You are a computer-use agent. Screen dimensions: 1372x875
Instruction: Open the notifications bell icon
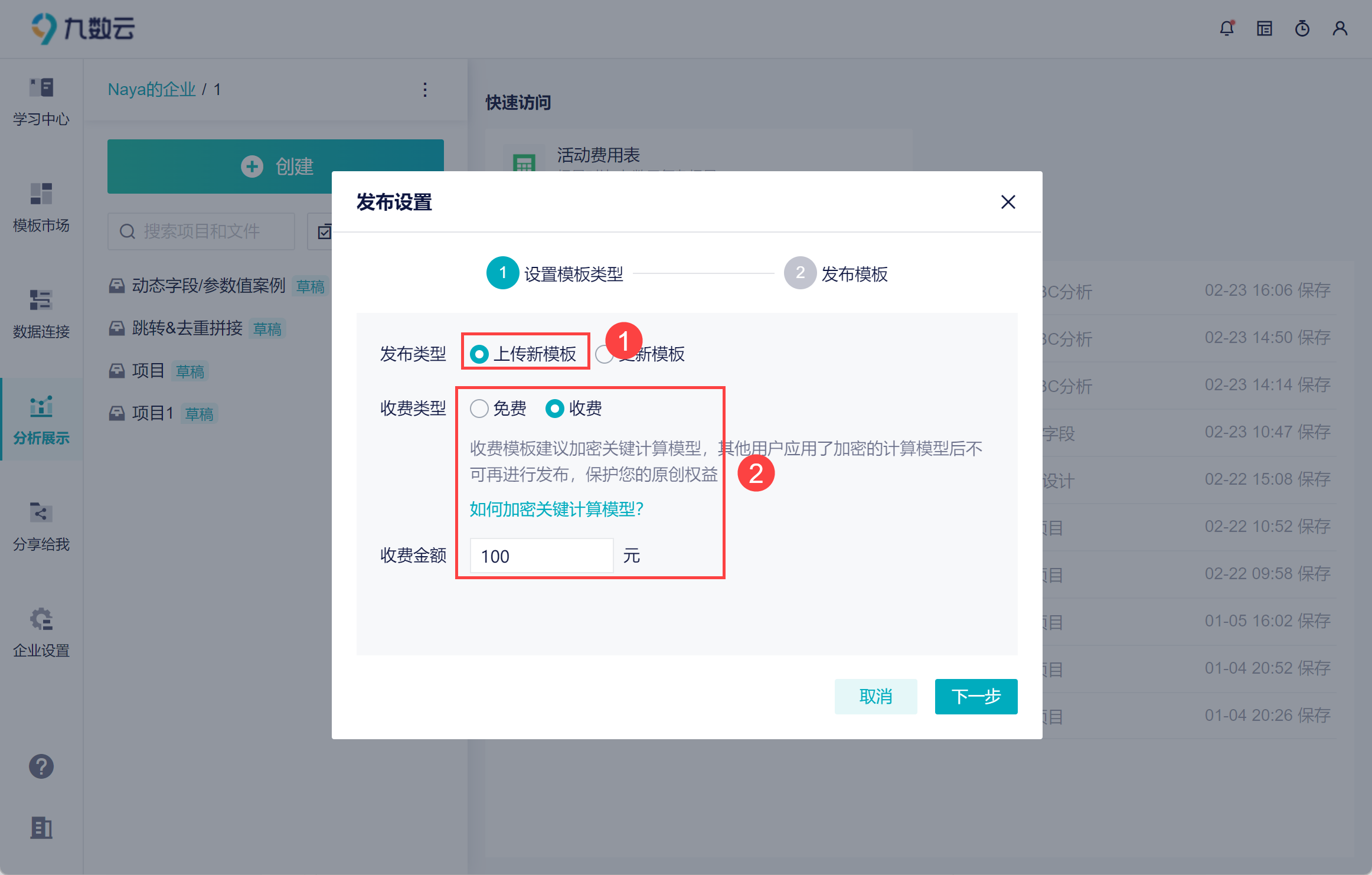(1227, 28)
